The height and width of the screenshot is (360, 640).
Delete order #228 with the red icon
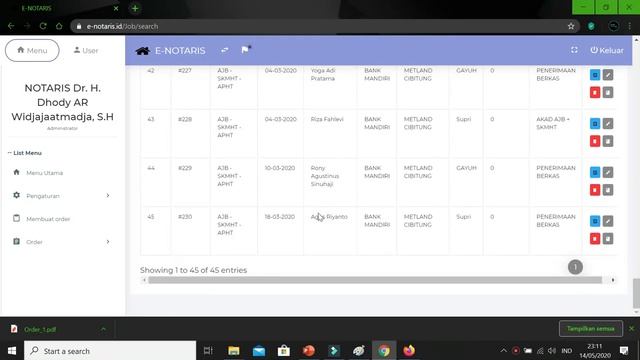coord(595,141)
